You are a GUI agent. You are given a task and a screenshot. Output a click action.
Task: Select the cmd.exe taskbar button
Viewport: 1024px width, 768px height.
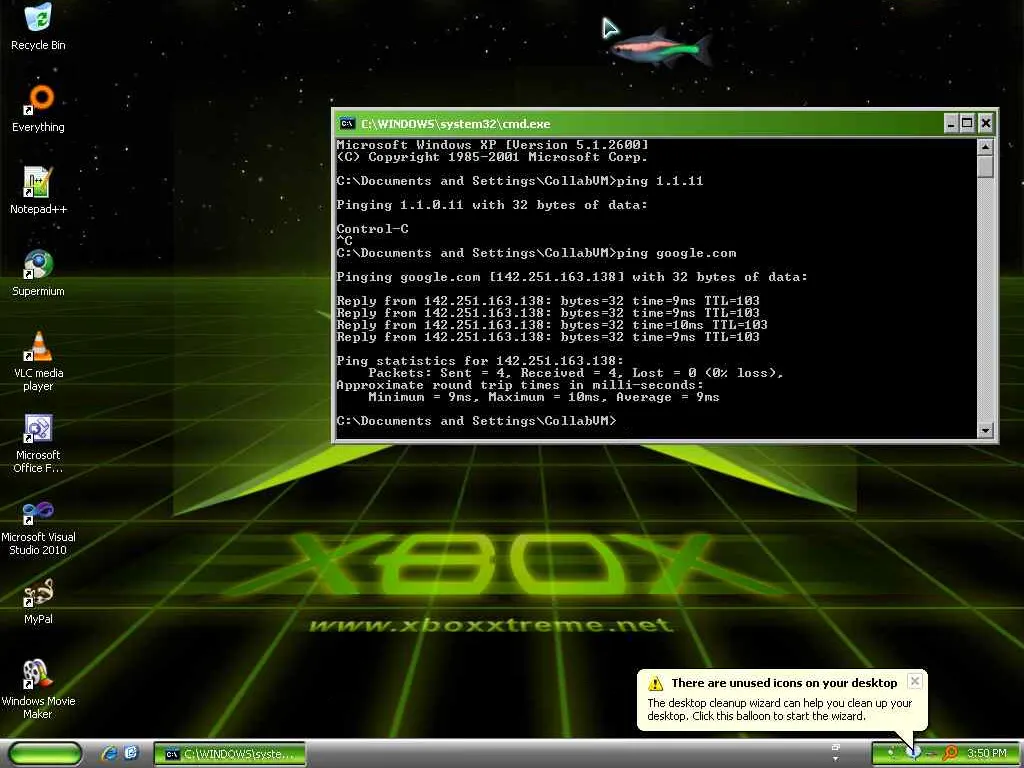click(229, 754)
